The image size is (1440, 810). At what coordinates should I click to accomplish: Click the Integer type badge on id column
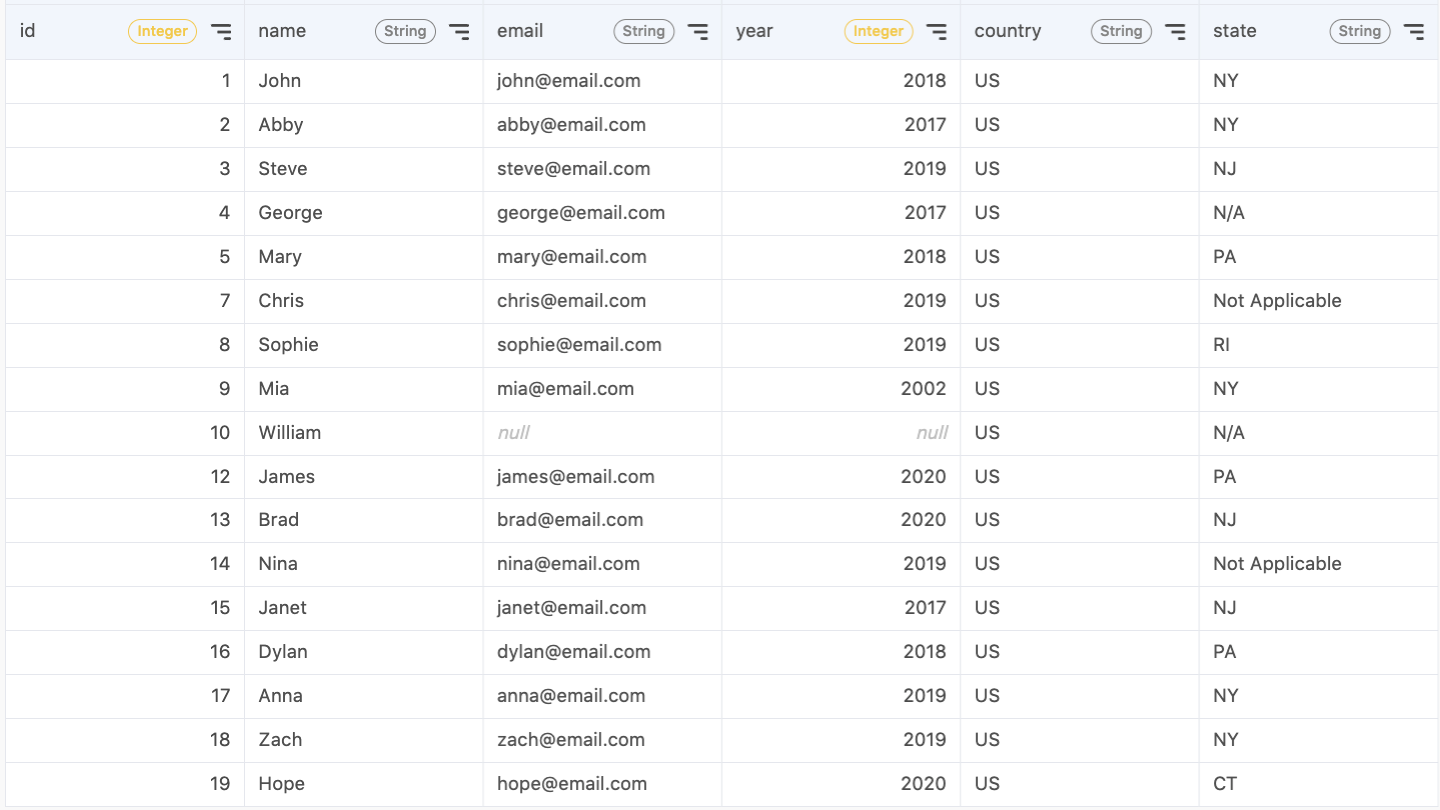coord(162,32)
